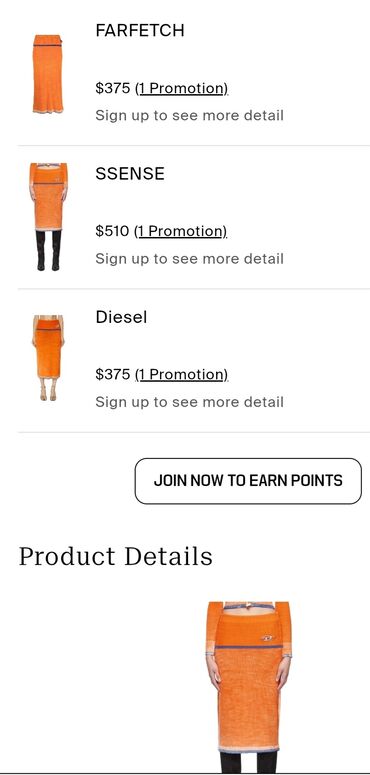
Task: Click Sign up text under FARFETCH
Action: (x=189, y=116)
